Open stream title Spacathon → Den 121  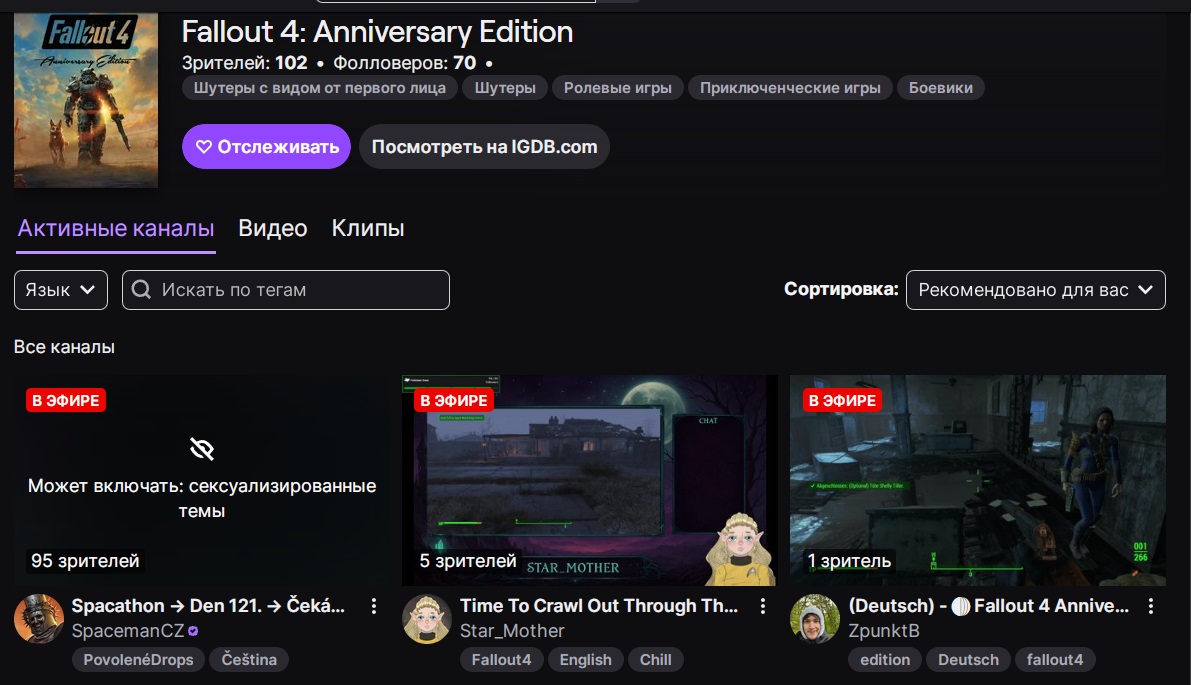[x=208, y=606]
